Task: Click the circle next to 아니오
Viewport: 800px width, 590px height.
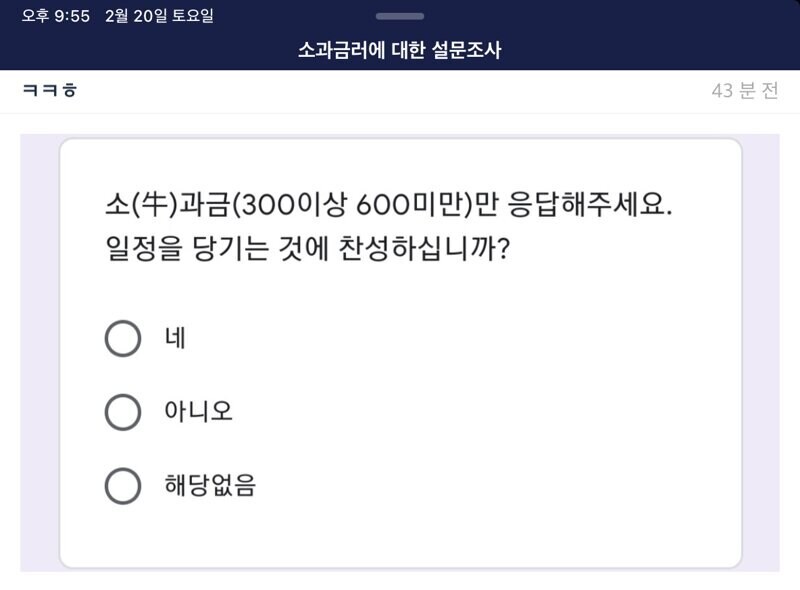Action: pos(123,410)
